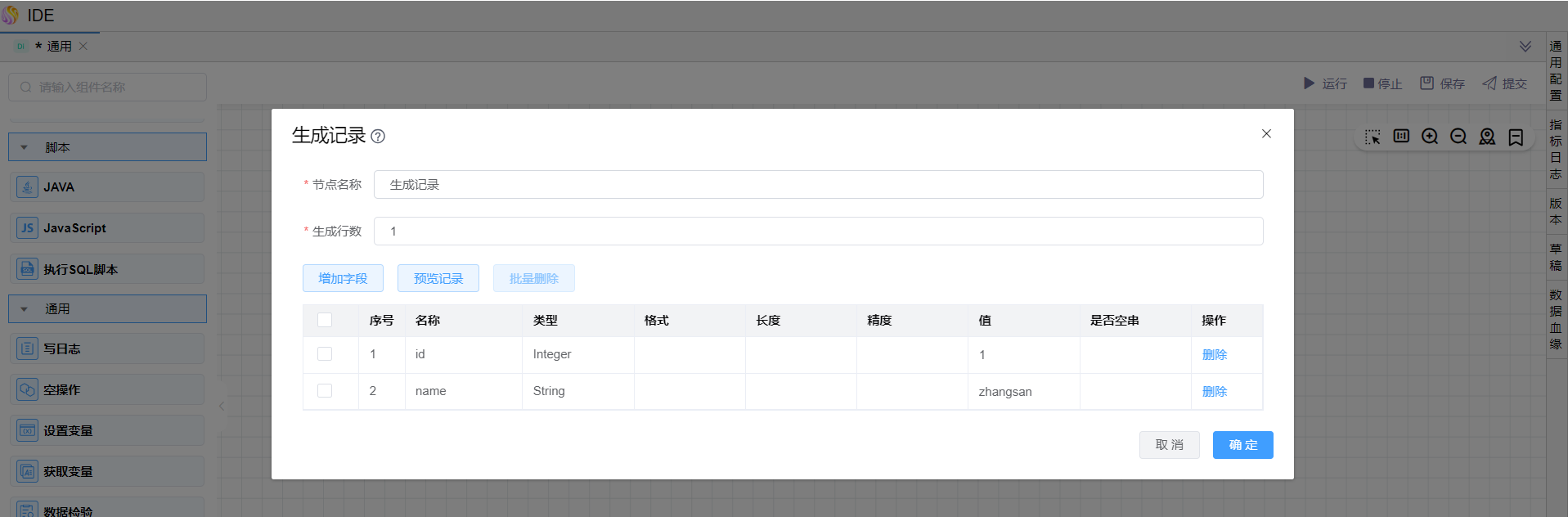The height and width of the screenshot is (517, 1568).
Task: Click the 增加字段 button
Action: tap(344, 278)
